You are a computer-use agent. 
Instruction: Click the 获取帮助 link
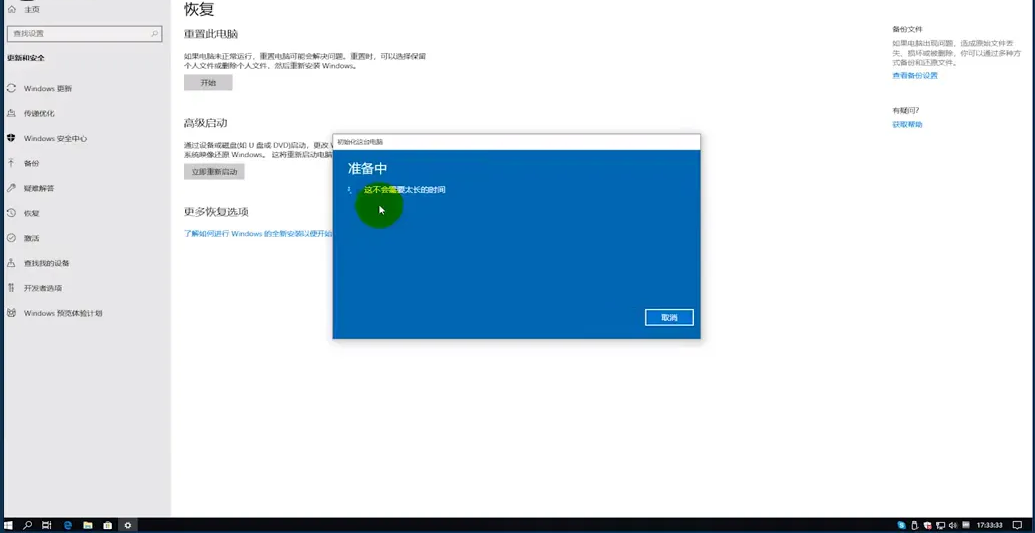(x=907, y=124)
